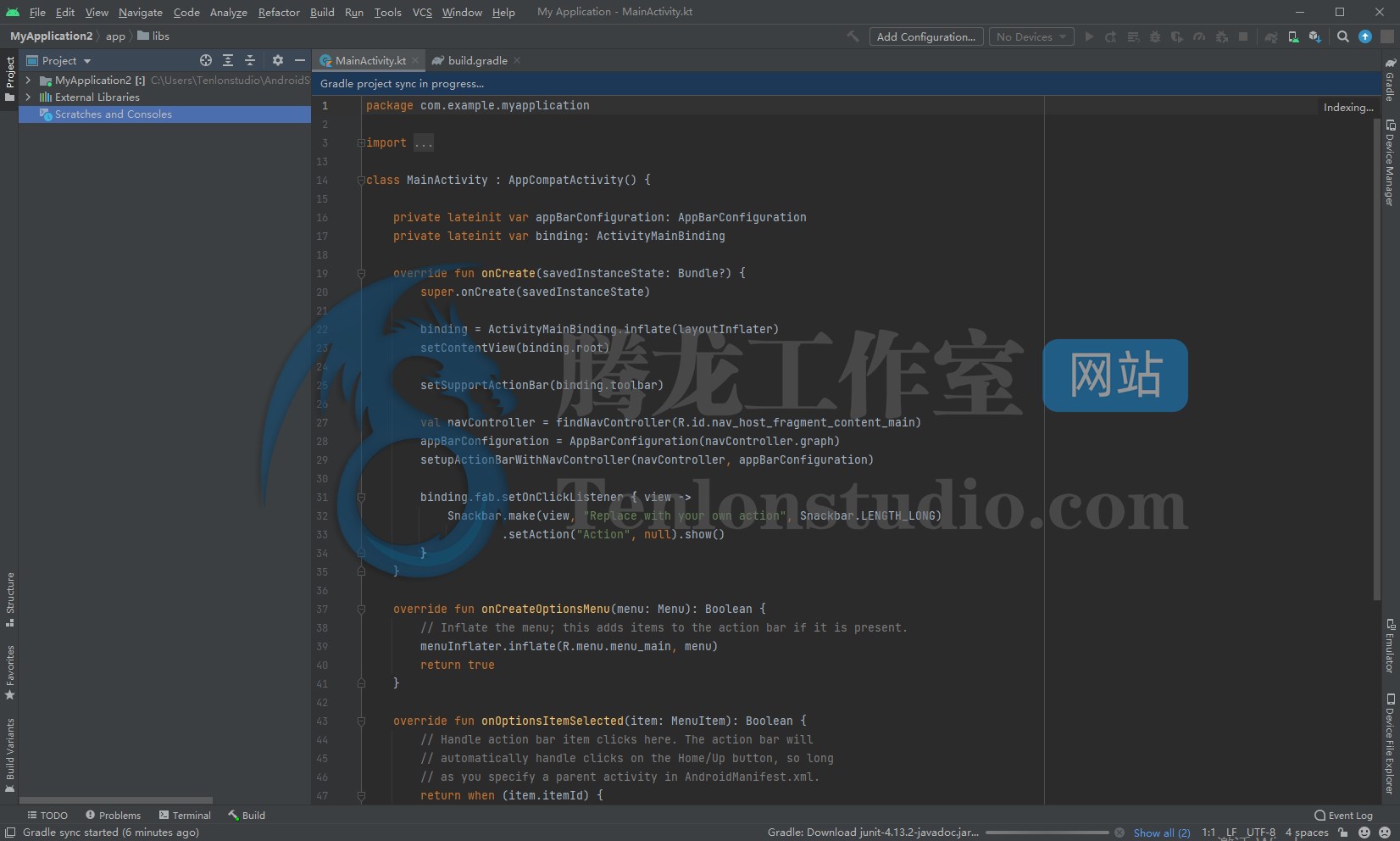Image resolution: width=1400 pixels, height=841 pixels.
Task: Click the Make Project hammer icon
Action: [x=853, y=36]
